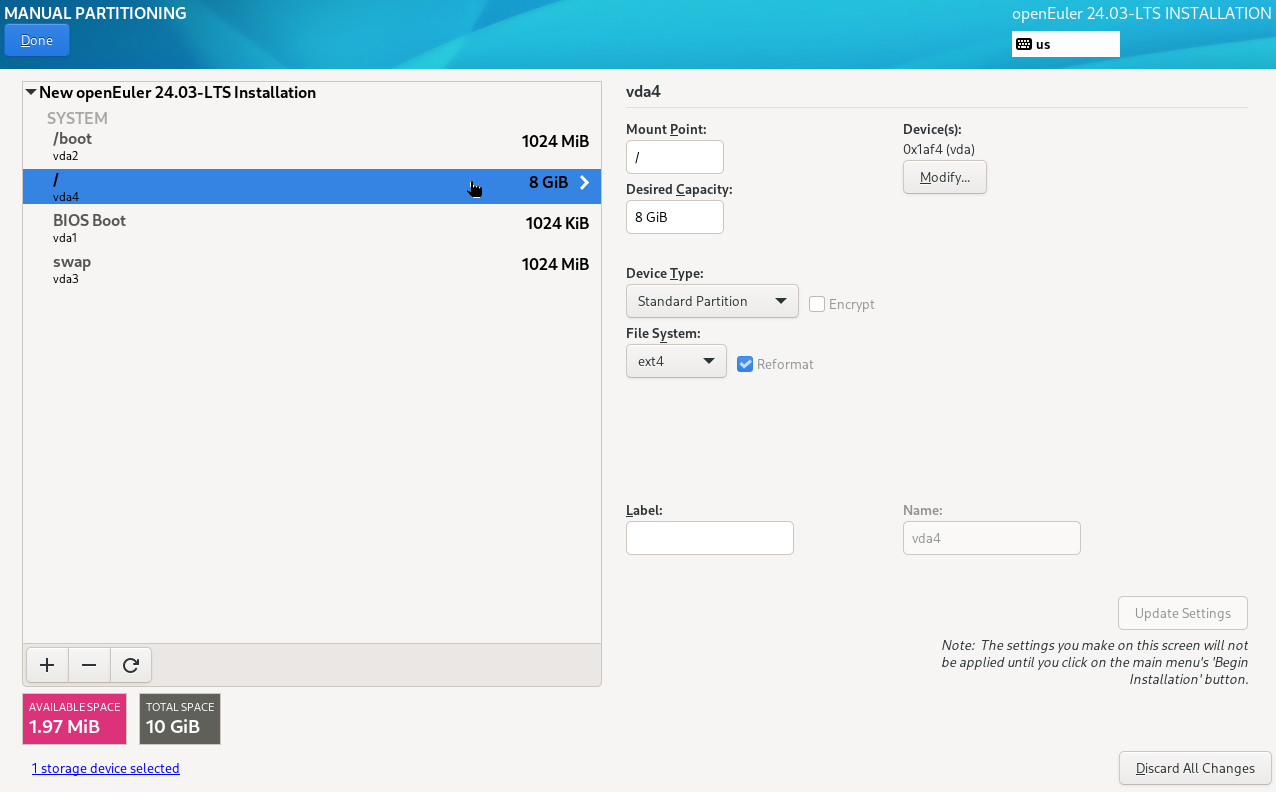
Task: Open the 1 storage device selected link
Action: (x=105, y=768)
